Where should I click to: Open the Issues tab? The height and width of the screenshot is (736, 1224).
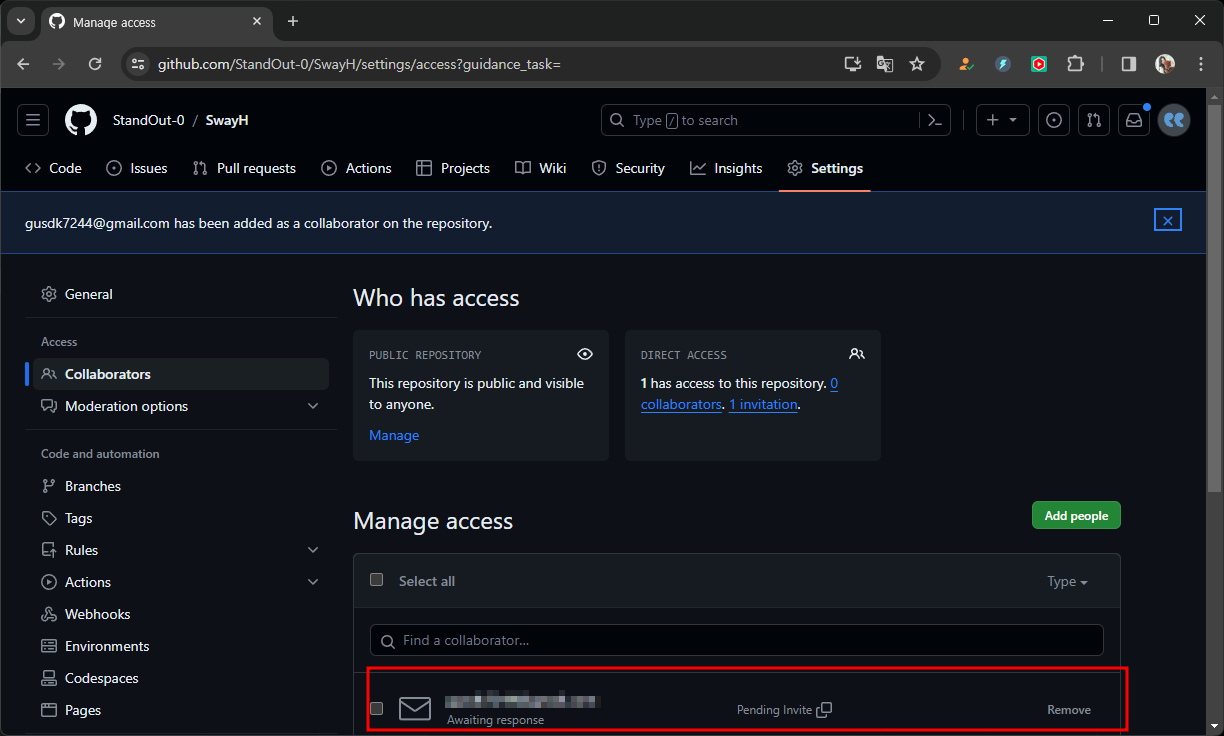pyautogui.click(x=137, y=168)
